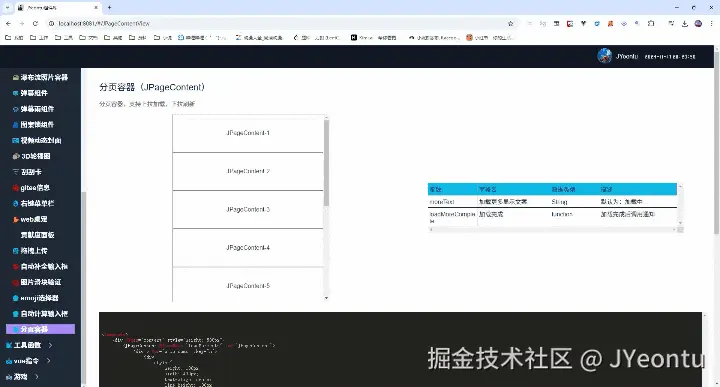Select the 图表组件 sidebar entry
This screenshot has height=387, width=720.
(33, 124)
